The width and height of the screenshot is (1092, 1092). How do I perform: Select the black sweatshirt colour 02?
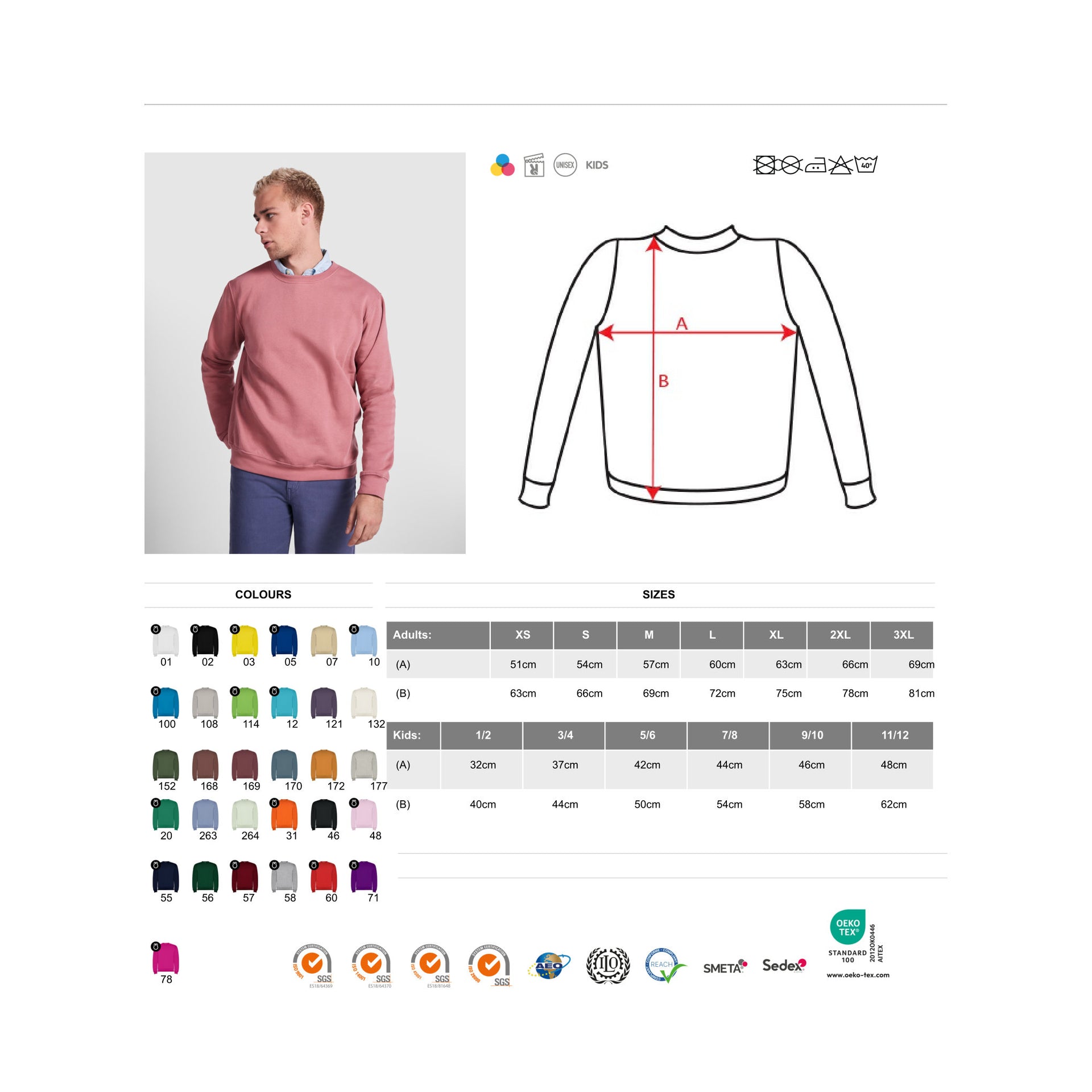[x=205, y=640]
